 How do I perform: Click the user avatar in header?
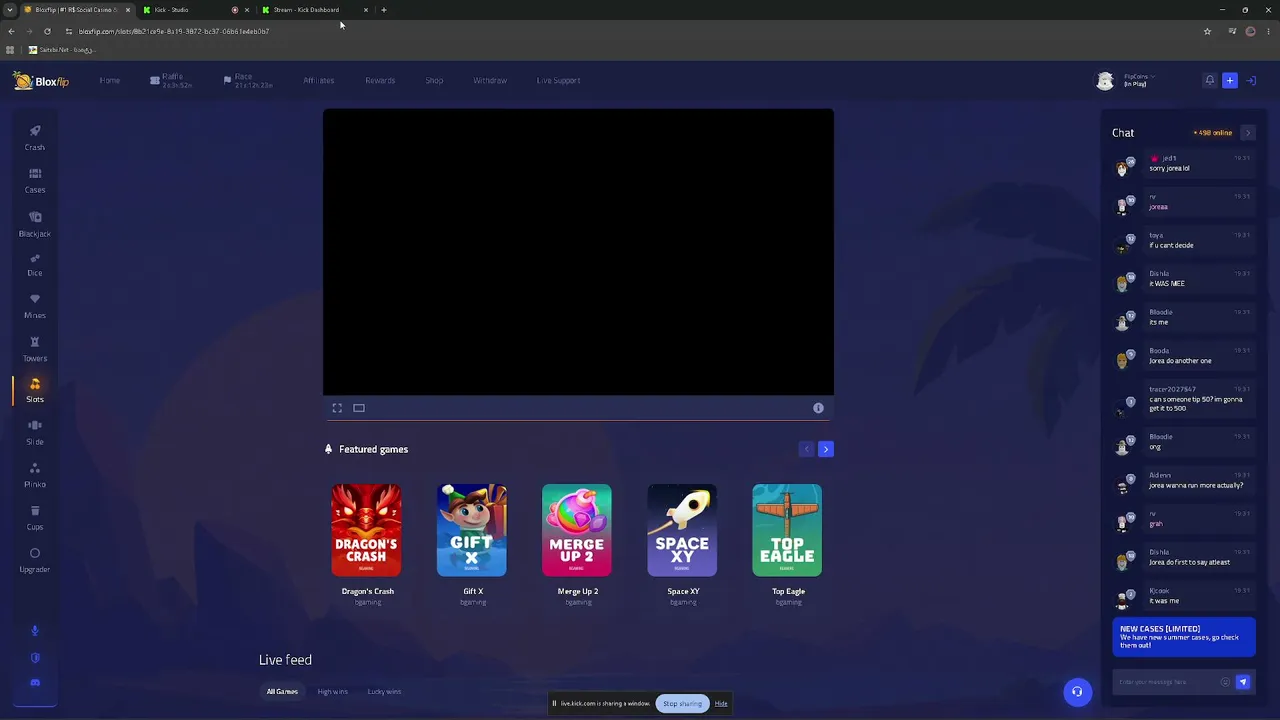click(1105, 81)
